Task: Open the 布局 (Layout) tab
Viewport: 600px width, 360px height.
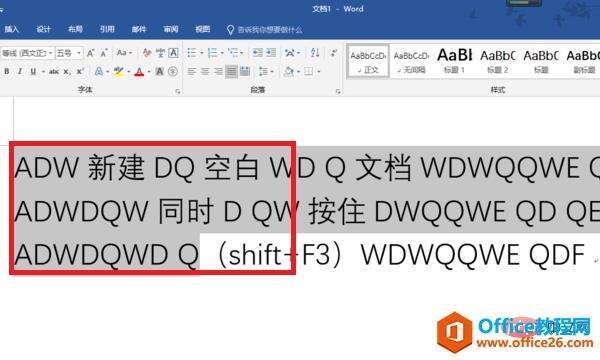Action: point(75,29)
